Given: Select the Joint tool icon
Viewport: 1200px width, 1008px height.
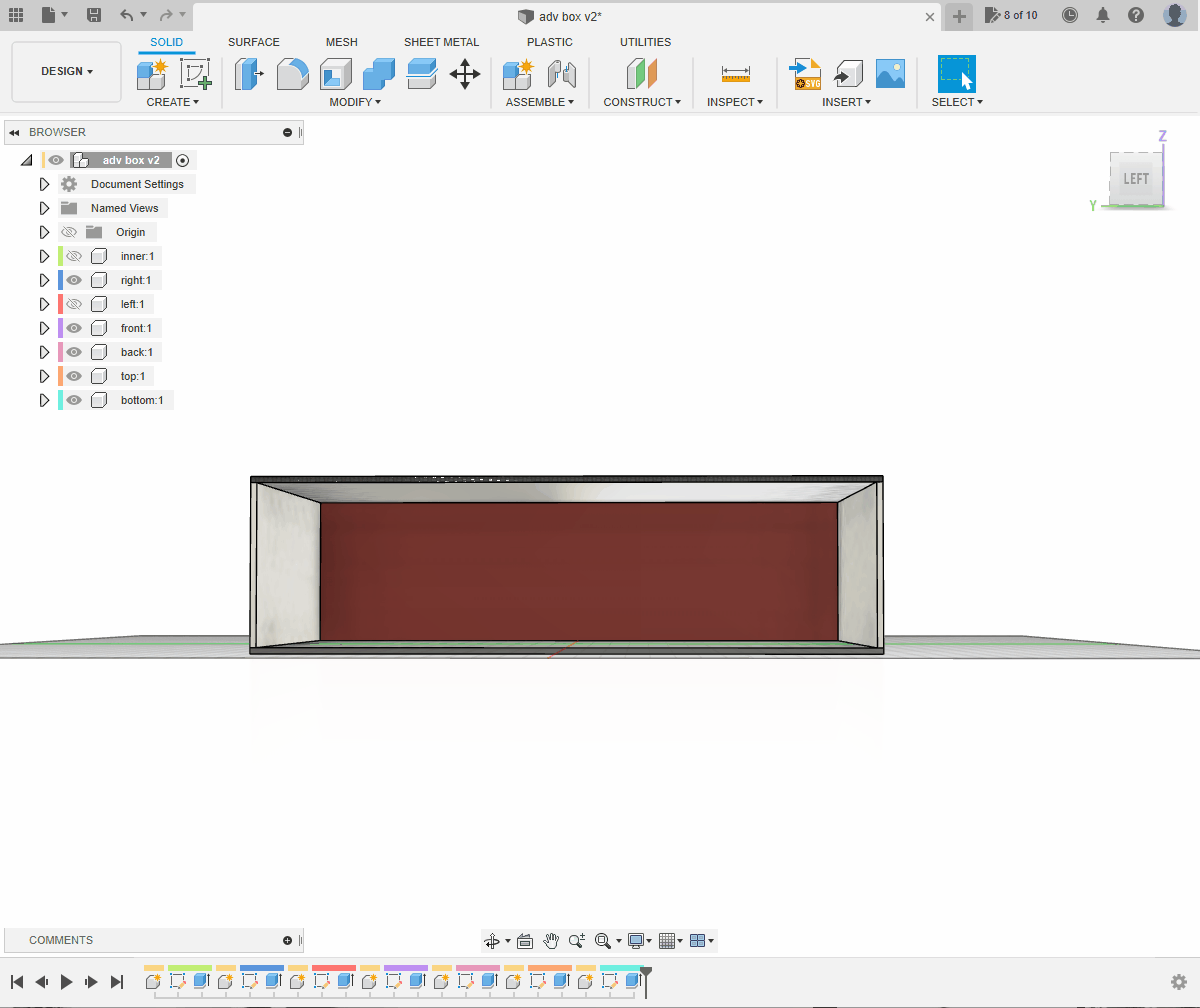Looking at the screenshot, I should tap(562, 74).
